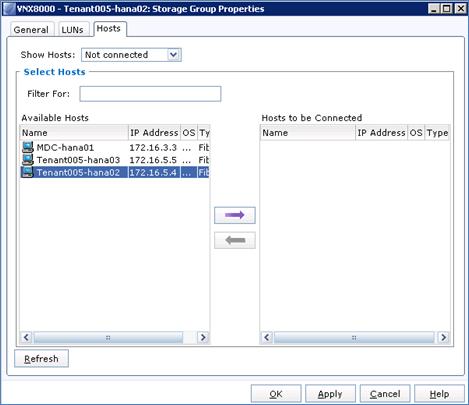
Task: Click the MDC-hana01 host icon
Action: [28, 147]
